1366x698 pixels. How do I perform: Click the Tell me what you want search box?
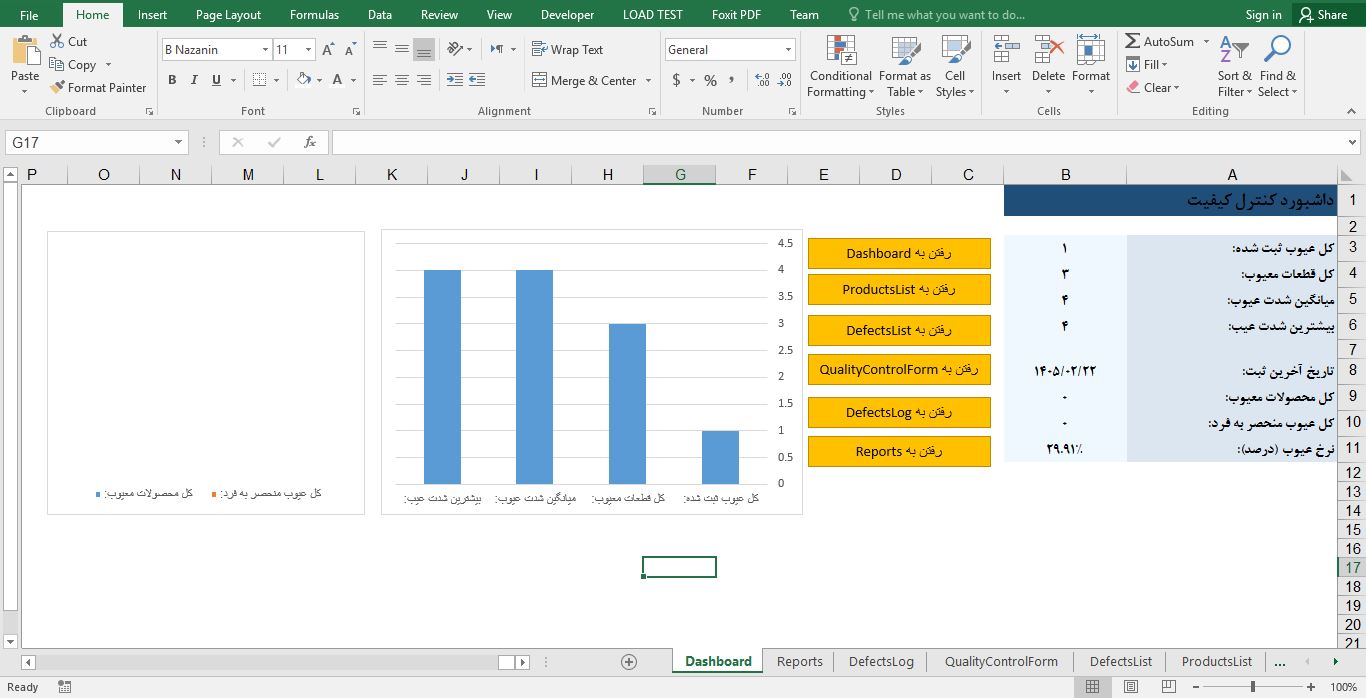pyautogui.click(x=935, y=15)
